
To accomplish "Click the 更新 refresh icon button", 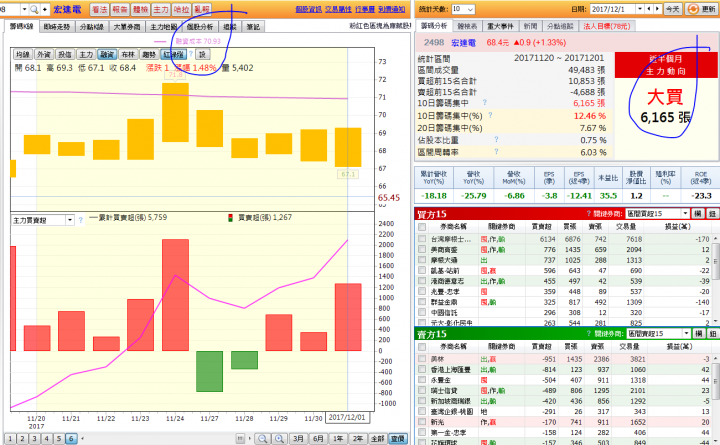I will tap(701, 9).
